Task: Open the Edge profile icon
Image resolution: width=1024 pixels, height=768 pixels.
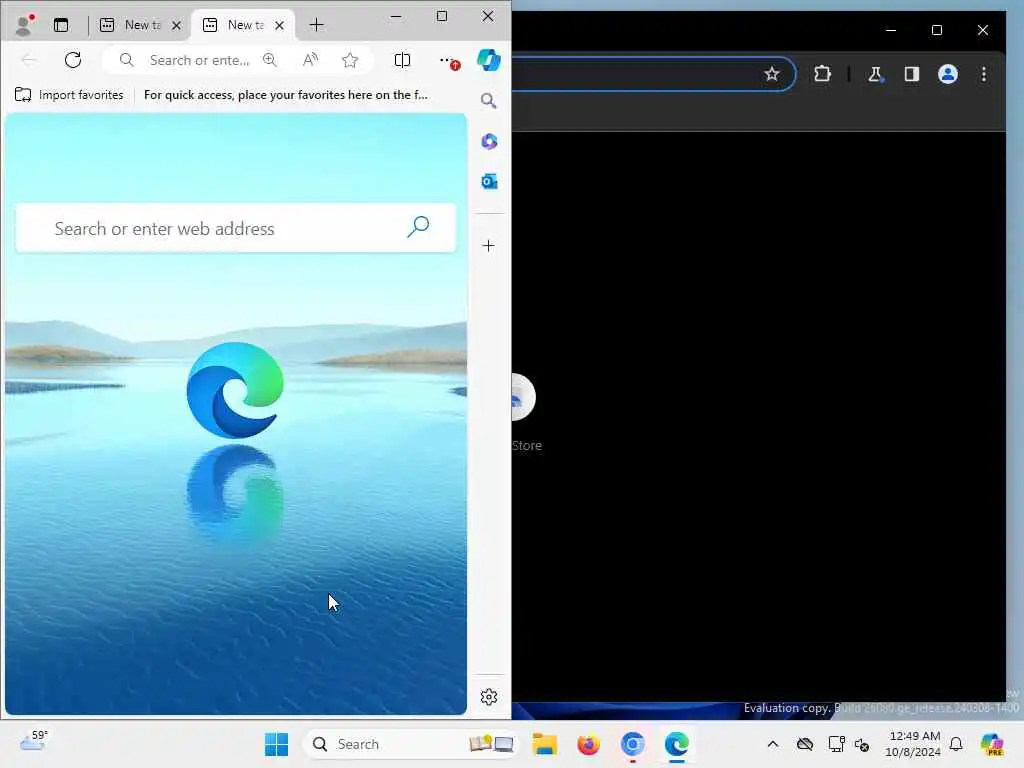Action: pos(25,25)
